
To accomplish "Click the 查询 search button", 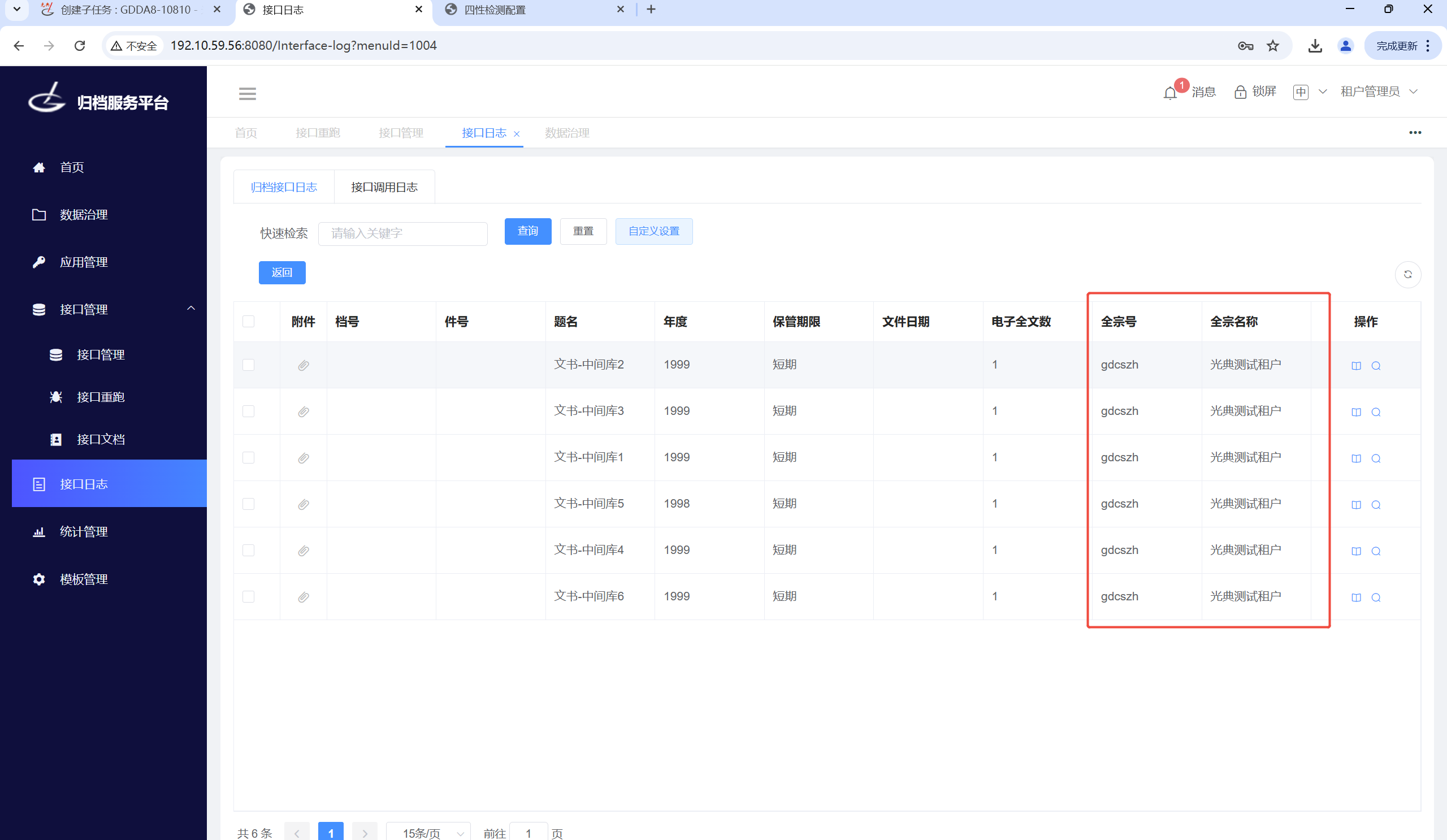I will (x=528, y=231).
